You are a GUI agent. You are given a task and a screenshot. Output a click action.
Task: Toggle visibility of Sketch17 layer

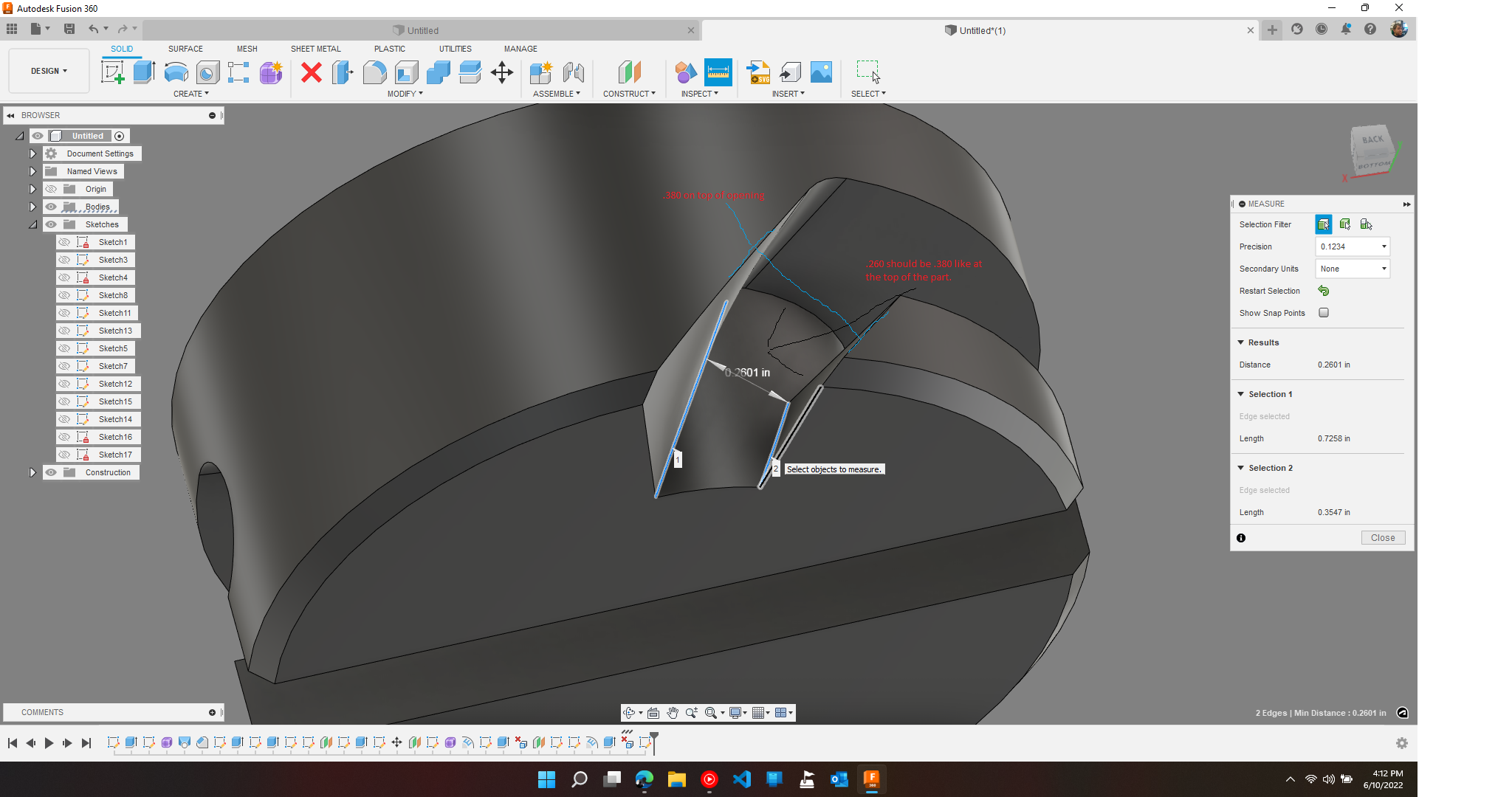tap(64, 453)
